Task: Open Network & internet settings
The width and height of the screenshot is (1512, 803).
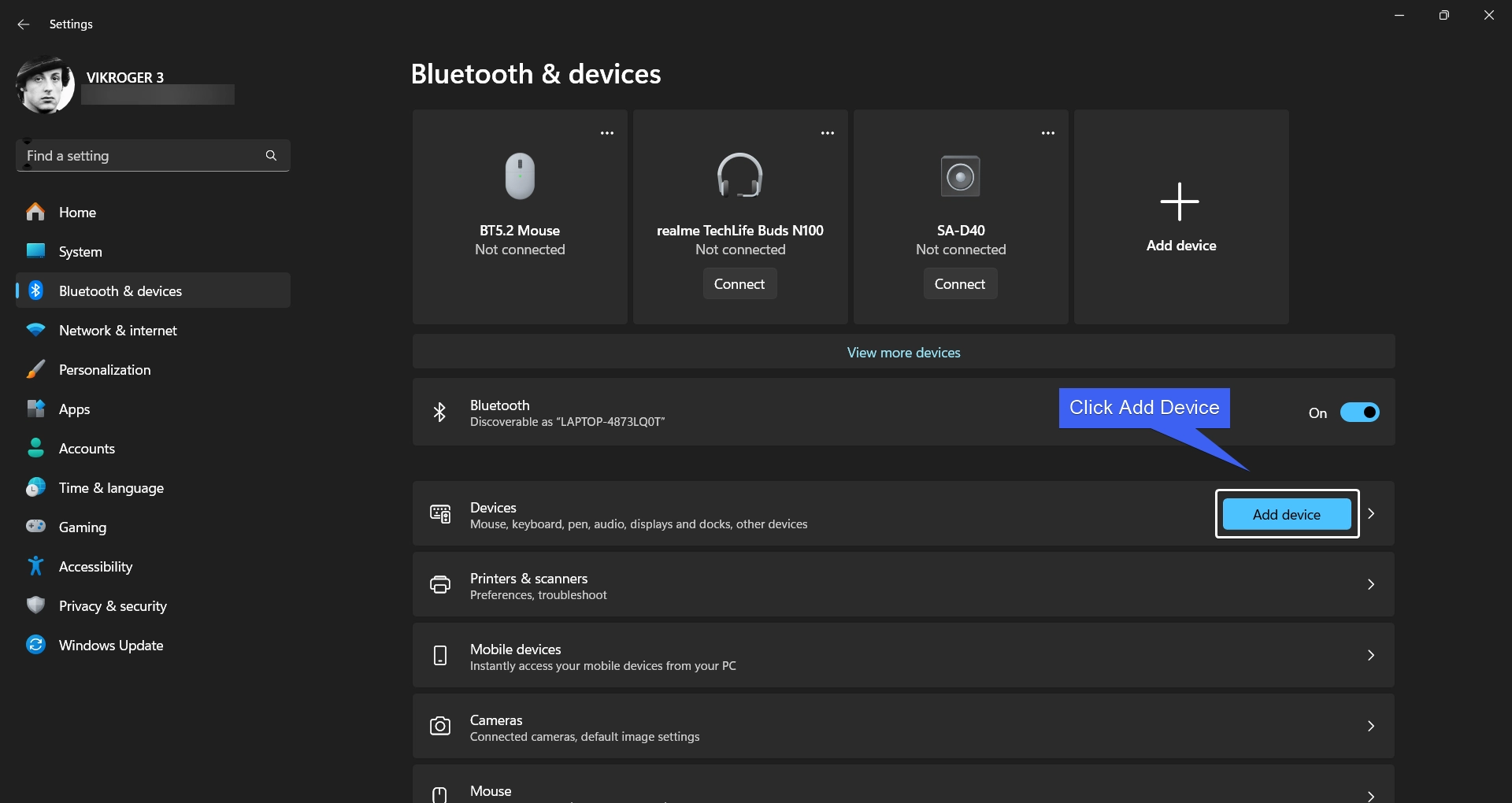Action: (x=153, y=331)
